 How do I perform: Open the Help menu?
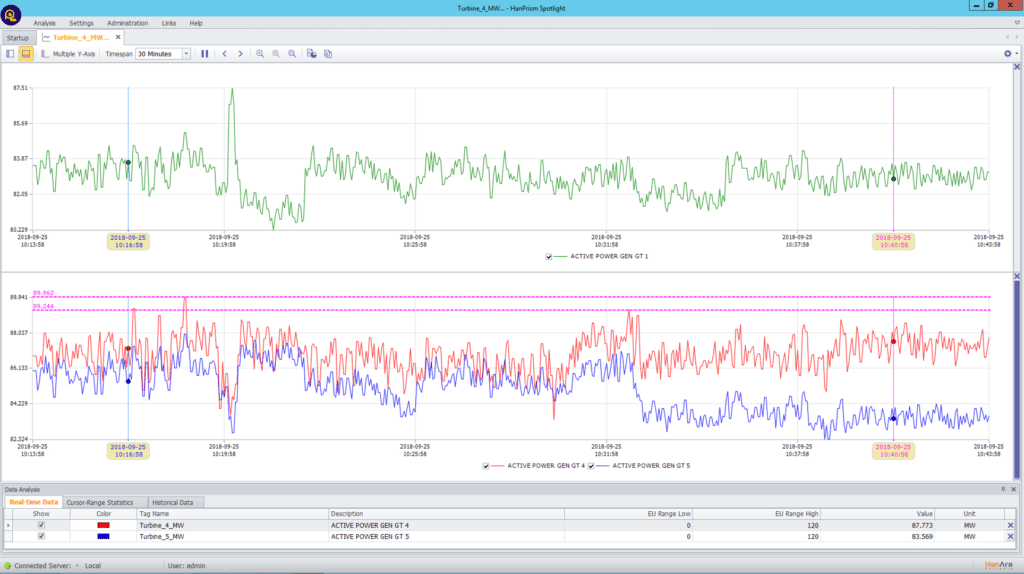click(196, 23)
